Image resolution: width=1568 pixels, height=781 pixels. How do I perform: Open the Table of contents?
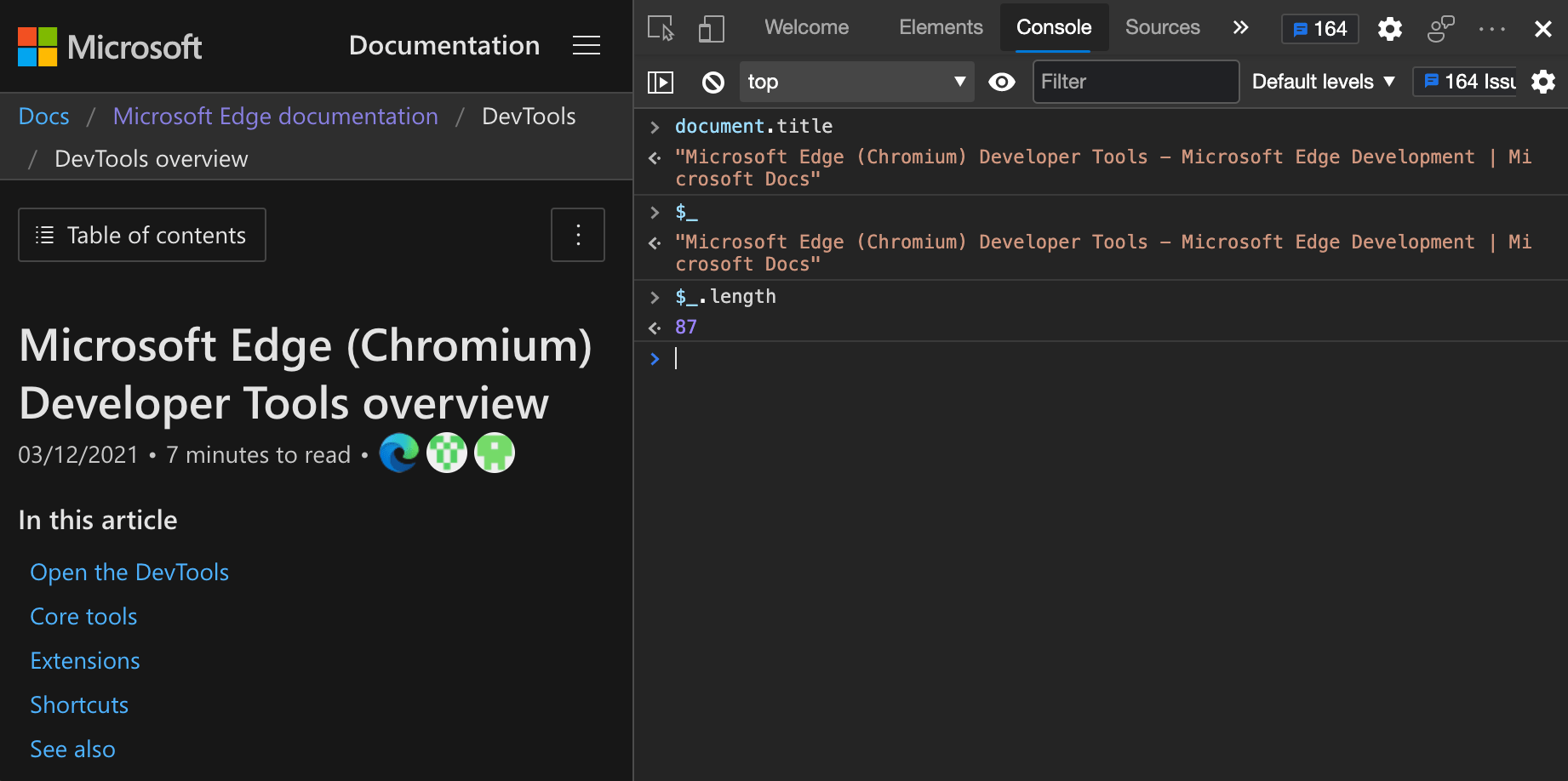coord(141,235)
